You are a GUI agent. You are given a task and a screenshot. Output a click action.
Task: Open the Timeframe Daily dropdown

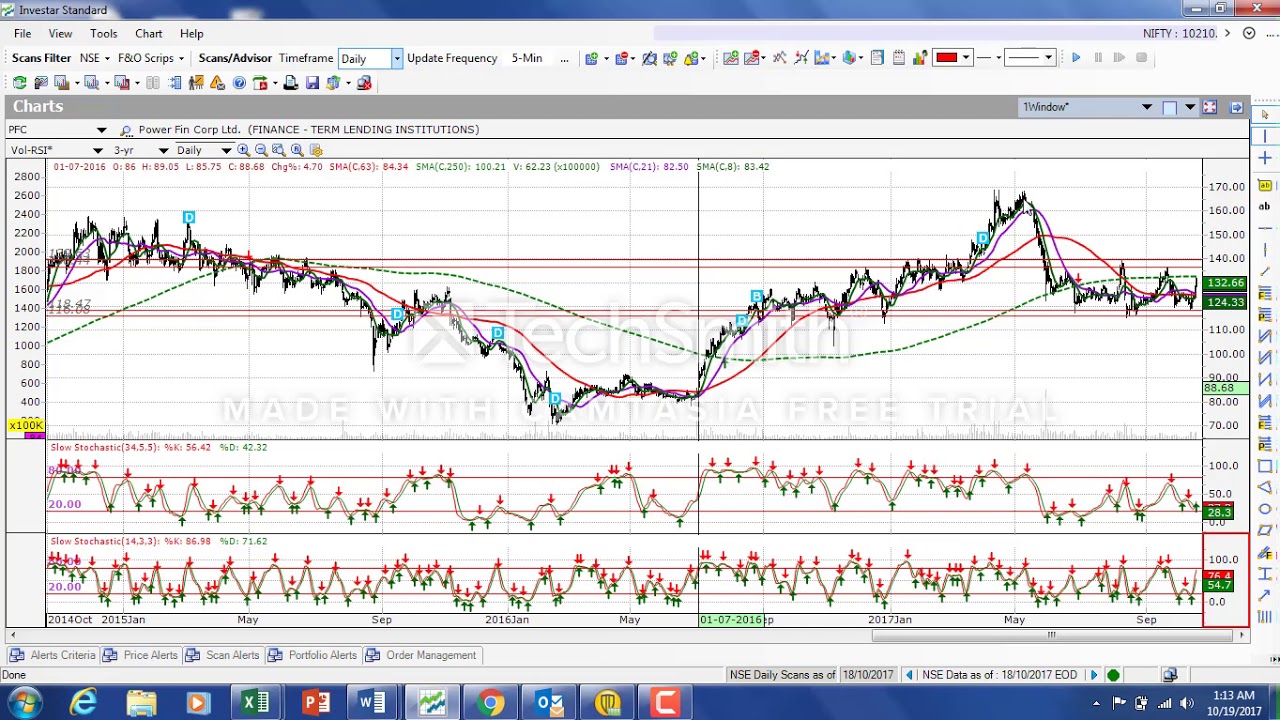click(396, 58)
